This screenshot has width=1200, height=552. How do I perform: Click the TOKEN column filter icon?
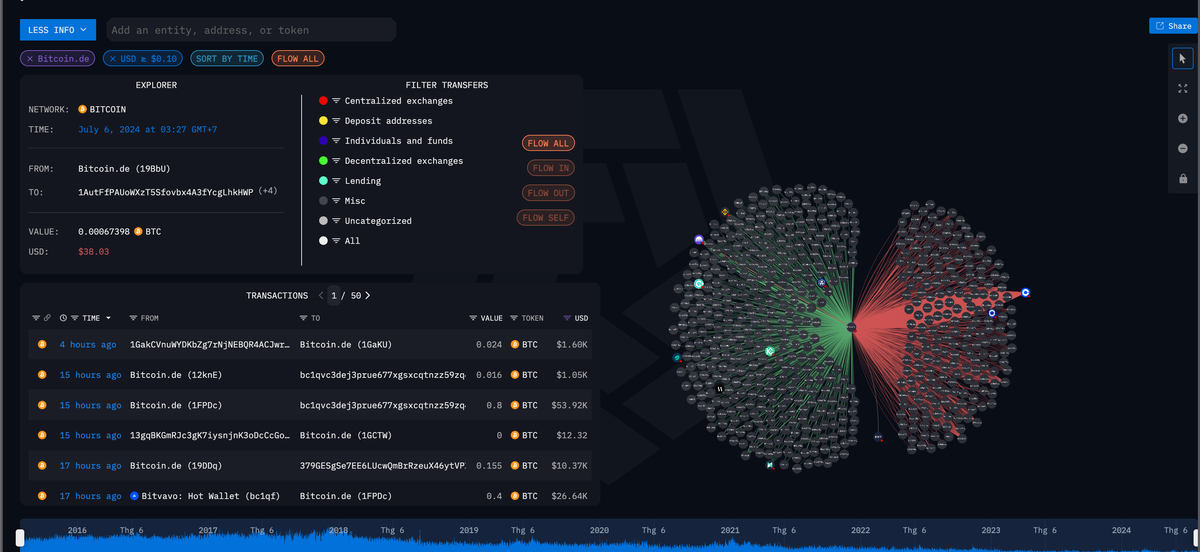tap(514, 318)
